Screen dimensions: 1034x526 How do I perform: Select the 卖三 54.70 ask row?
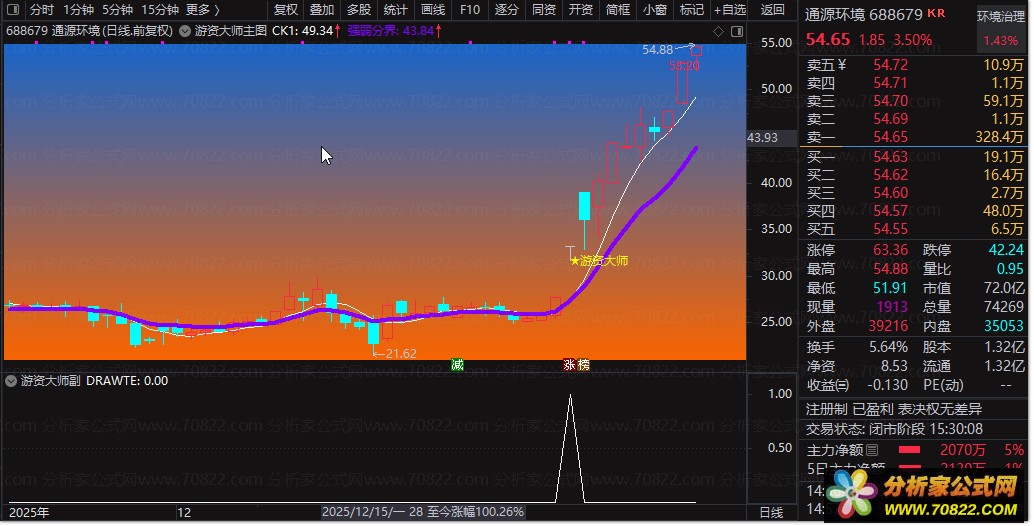point(915,101)
